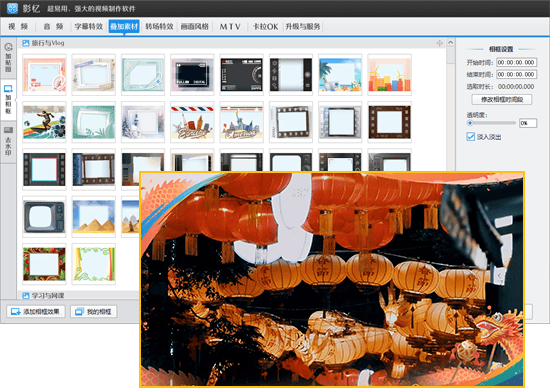Click the 影忆 app logo icon
550x389 pixels.
click(12, 8)
